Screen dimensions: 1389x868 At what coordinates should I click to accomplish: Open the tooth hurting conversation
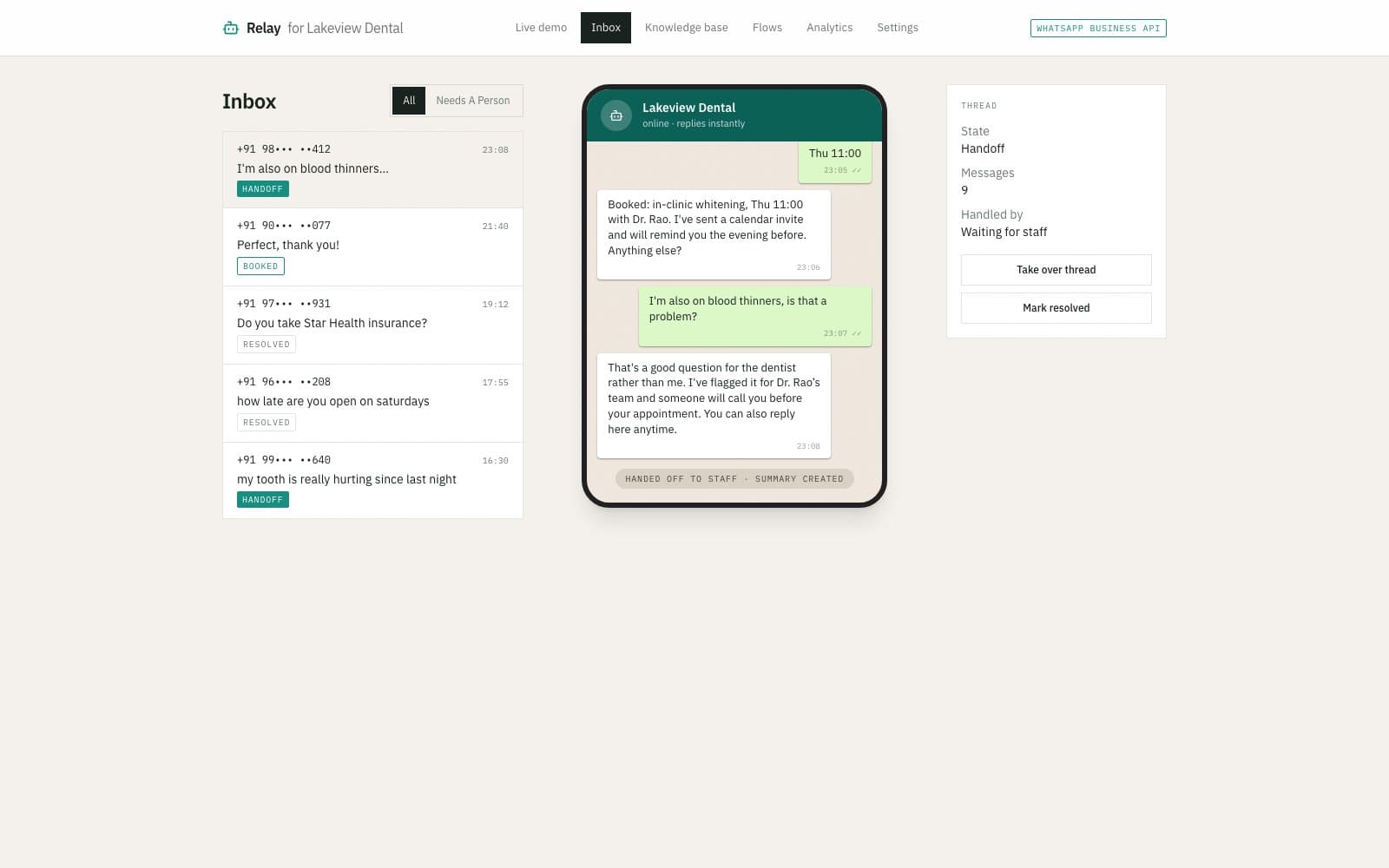pos(372,481)
